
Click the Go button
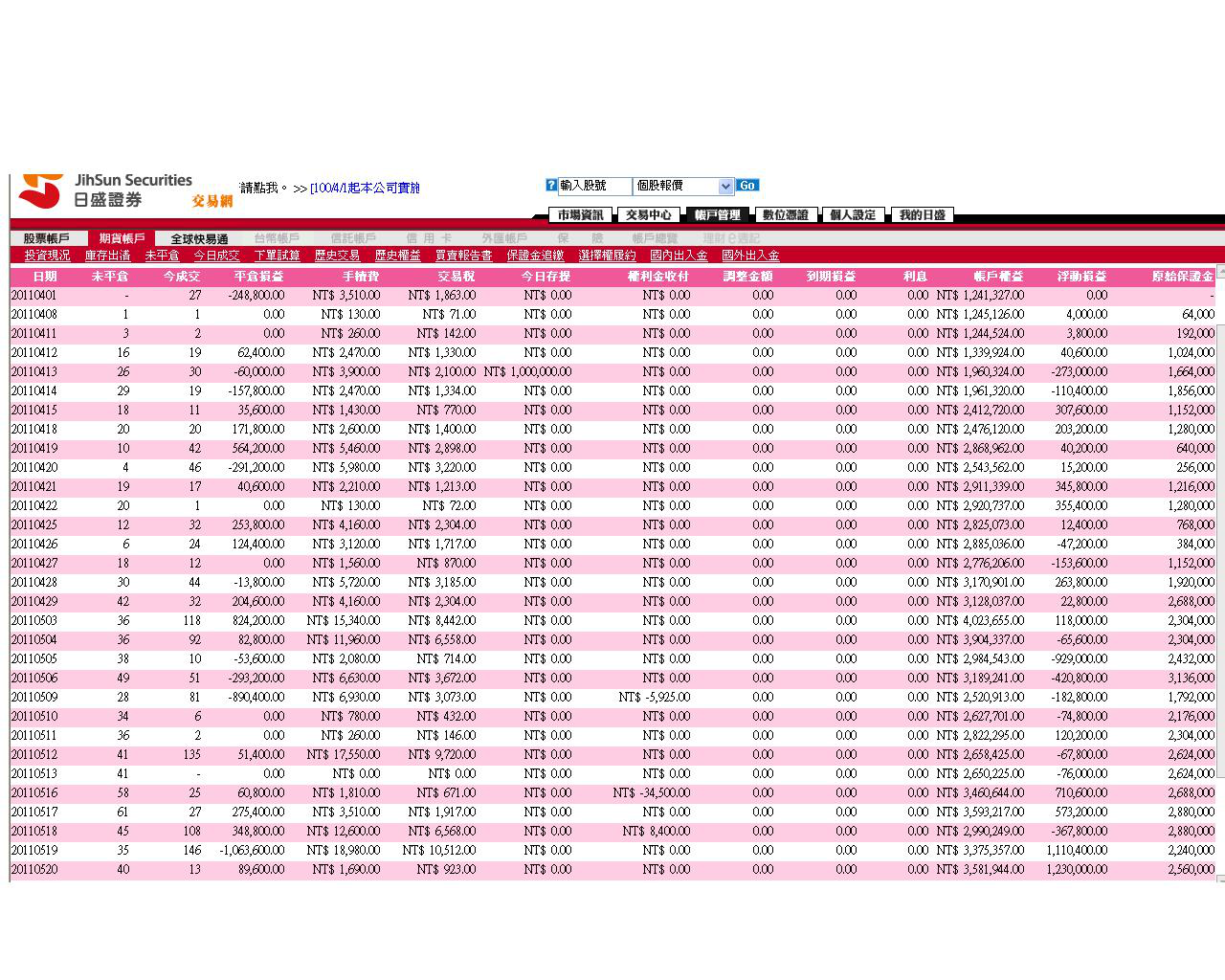(x=747, y=186)
